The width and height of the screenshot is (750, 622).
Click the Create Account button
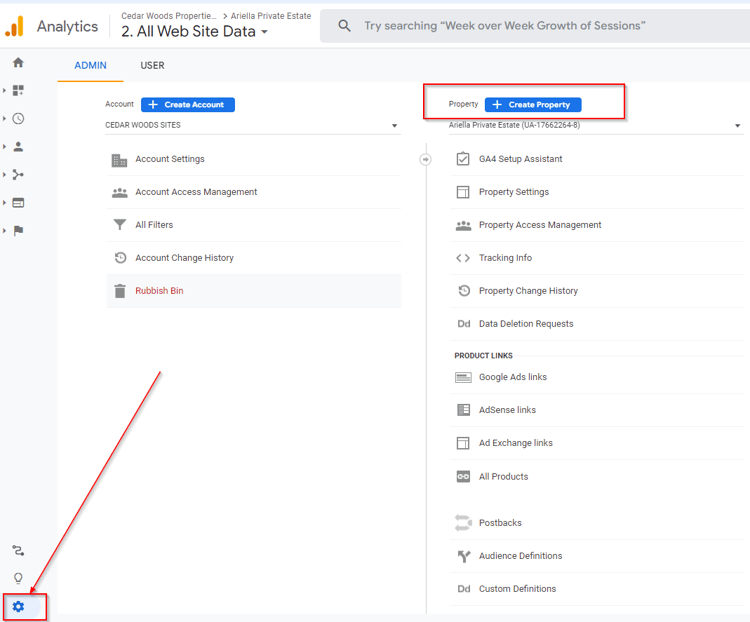(188, 105)
